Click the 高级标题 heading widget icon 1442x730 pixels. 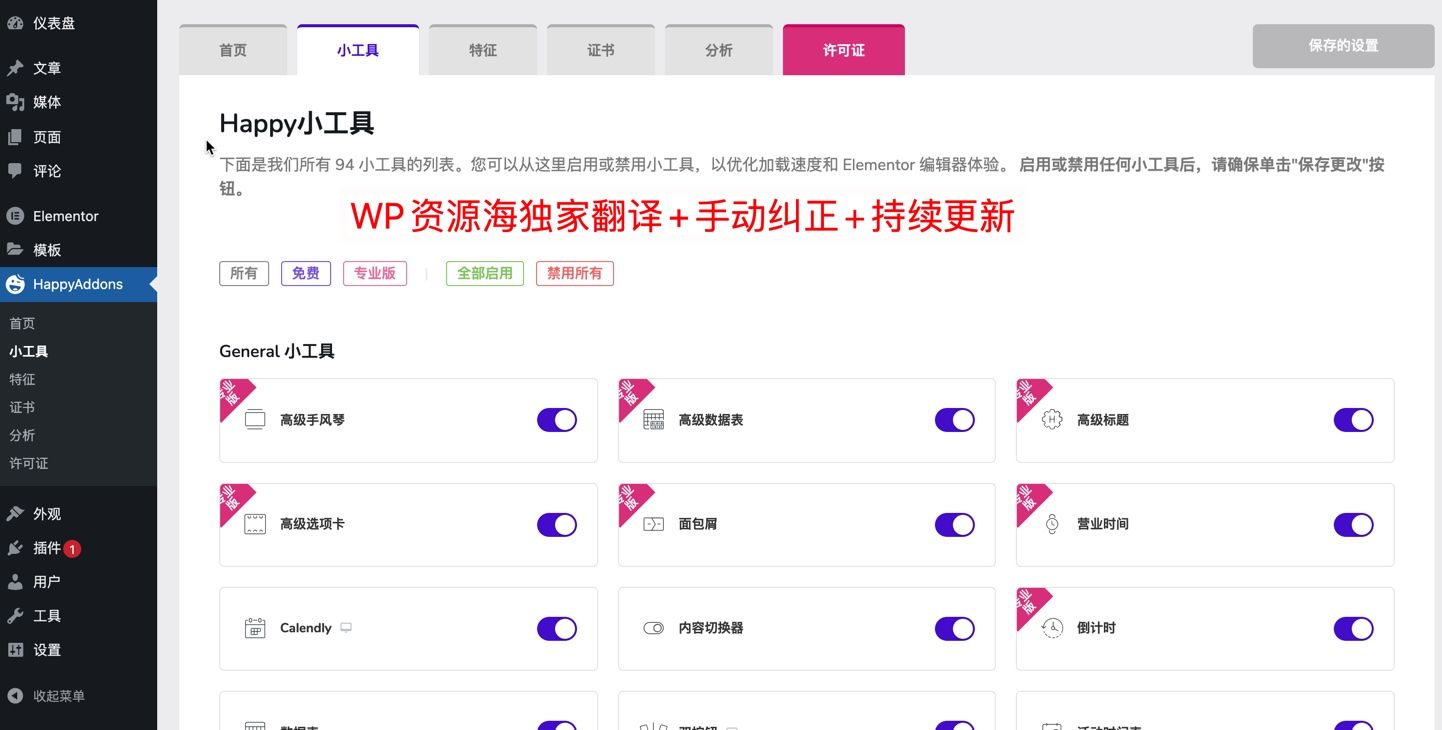pyautogui.click(x=1052, y=420)
